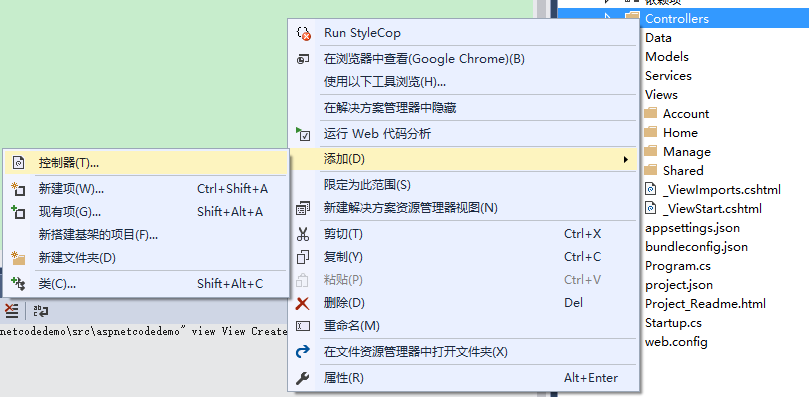This screenshot has height=397, width=809.
Task: Select 在解决方案管理器中隐藏
Action: [x=464, y=108]
